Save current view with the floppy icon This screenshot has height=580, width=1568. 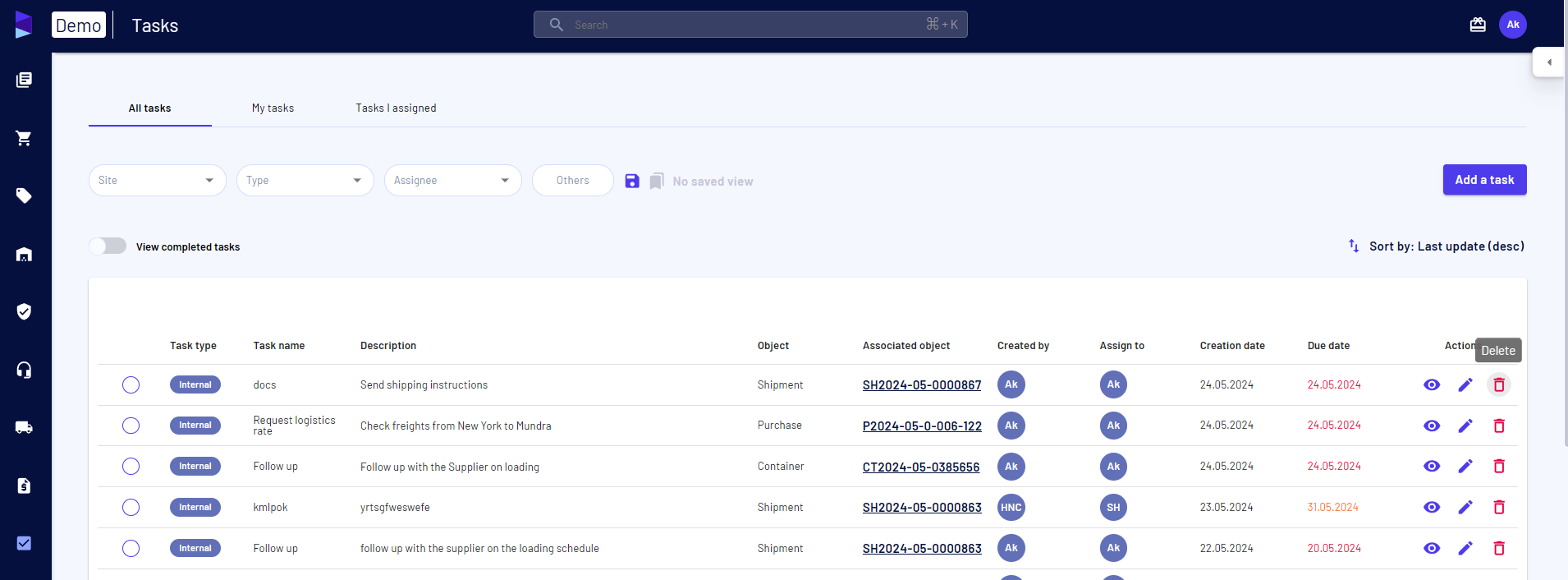click(632, 181)
